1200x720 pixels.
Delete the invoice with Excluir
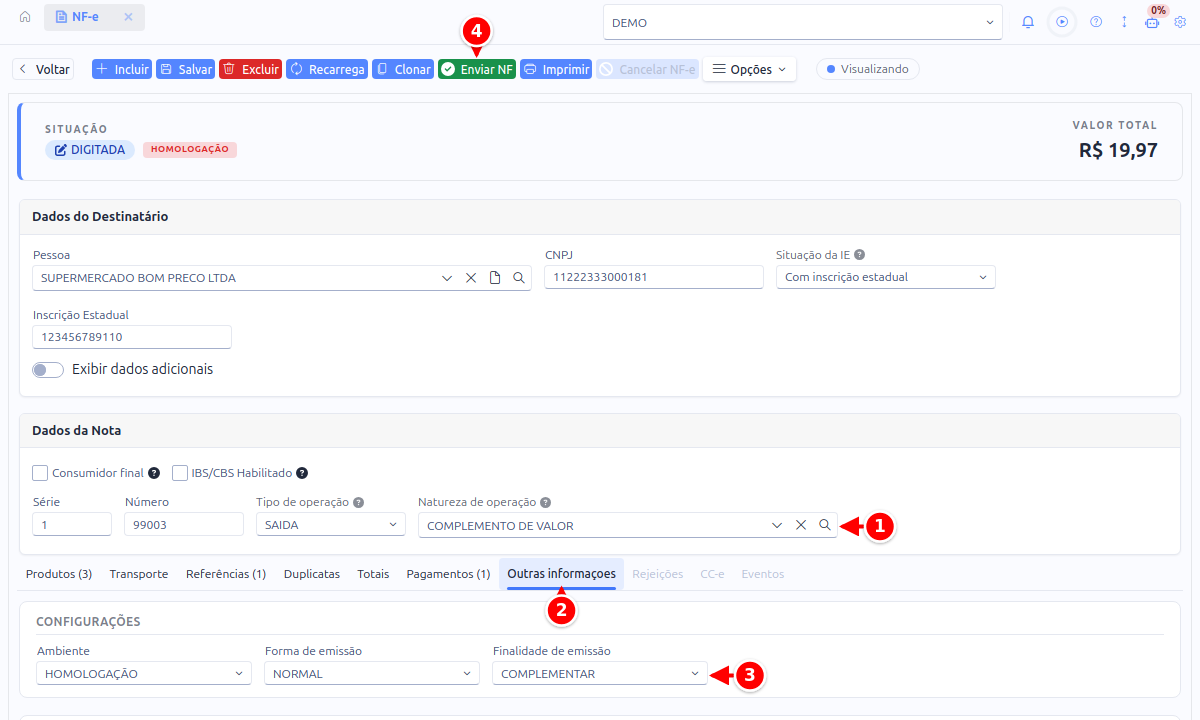click(251, 70)
